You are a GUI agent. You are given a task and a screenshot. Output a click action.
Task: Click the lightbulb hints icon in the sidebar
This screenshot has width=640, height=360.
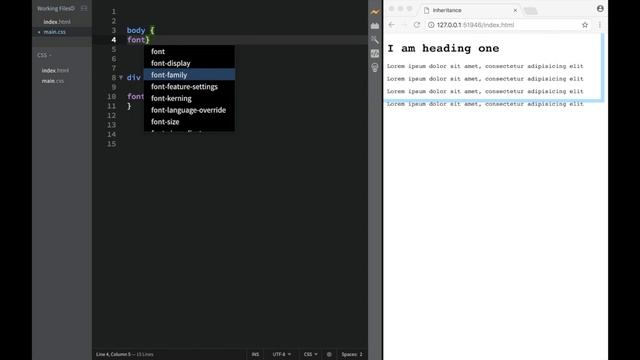coord(375,67)
